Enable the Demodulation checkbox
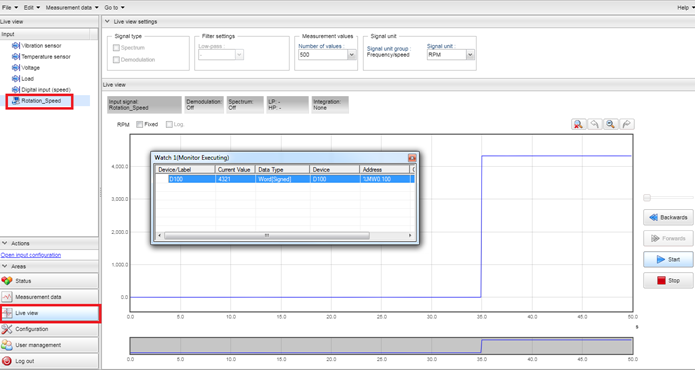This screenshot has height=370, width=695. coord(117,59)
